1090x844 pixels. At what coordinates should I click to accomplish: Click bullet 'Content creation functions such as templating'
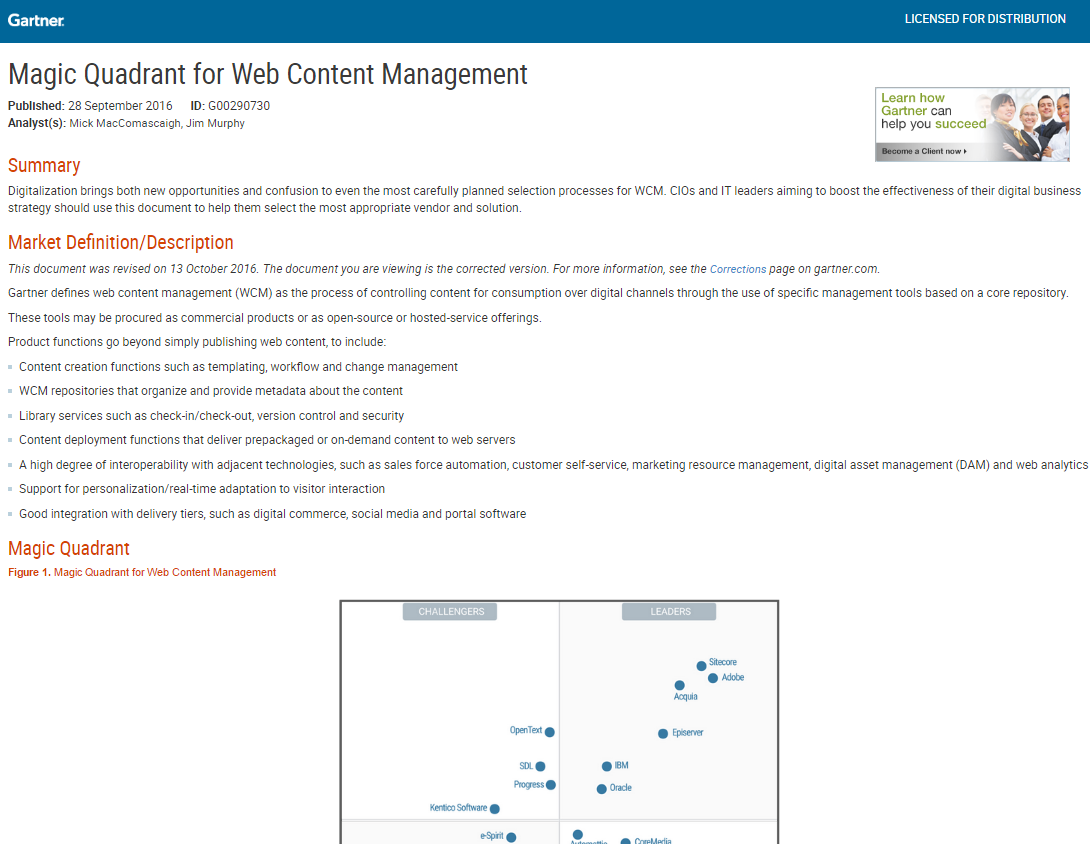click(x=238, y=367)
